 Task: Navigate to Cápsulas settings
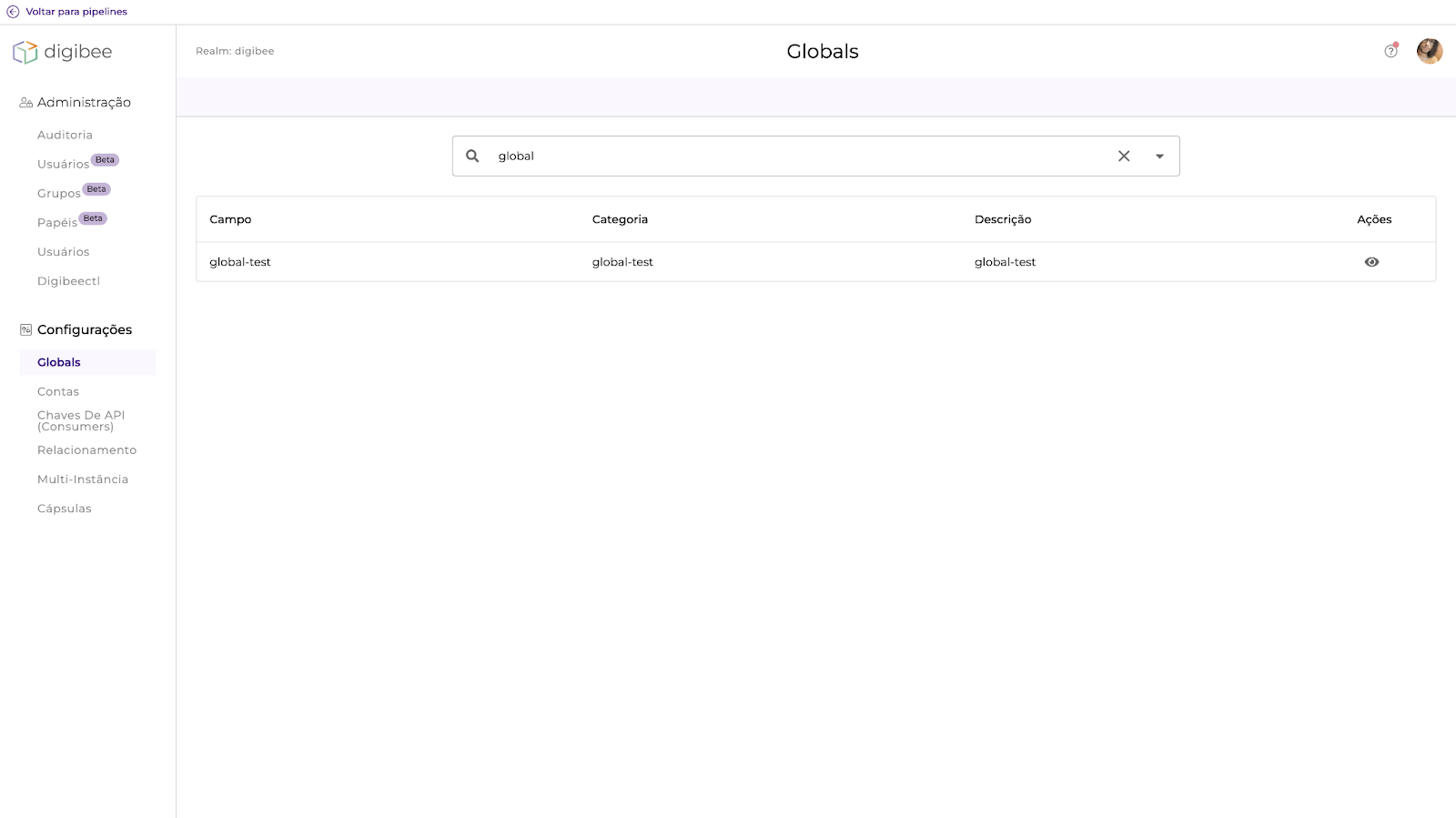pyautogui.click(x=65, y=509)
